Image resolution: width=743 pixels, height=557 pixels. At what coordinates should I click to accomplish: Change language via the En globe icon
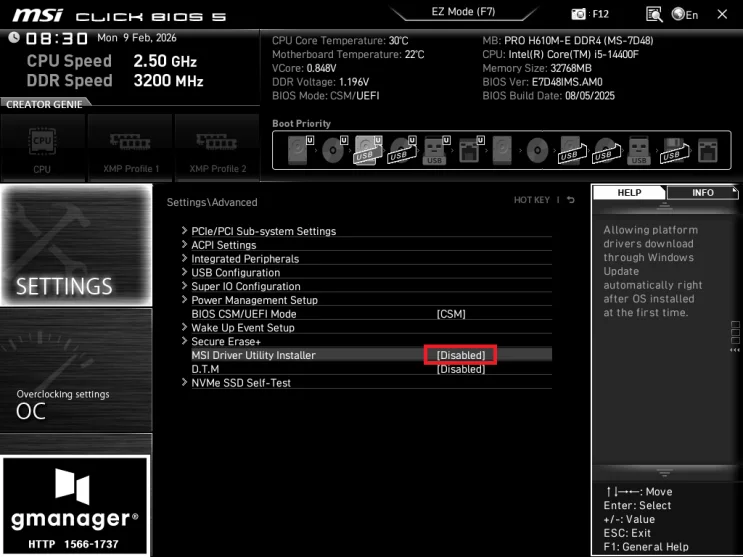[x=685, y=15]
